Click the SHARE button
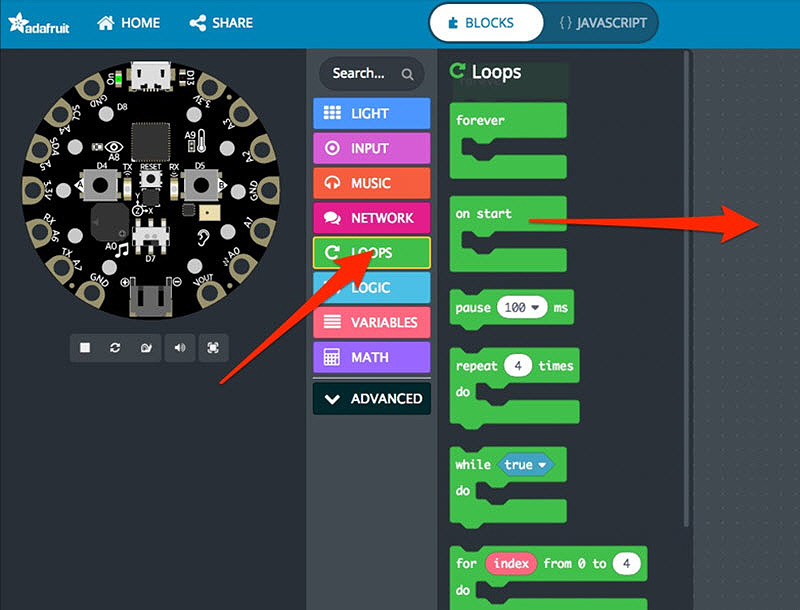Screen dimensions: 800x610 pyautogui.click(x=221, y=22)
